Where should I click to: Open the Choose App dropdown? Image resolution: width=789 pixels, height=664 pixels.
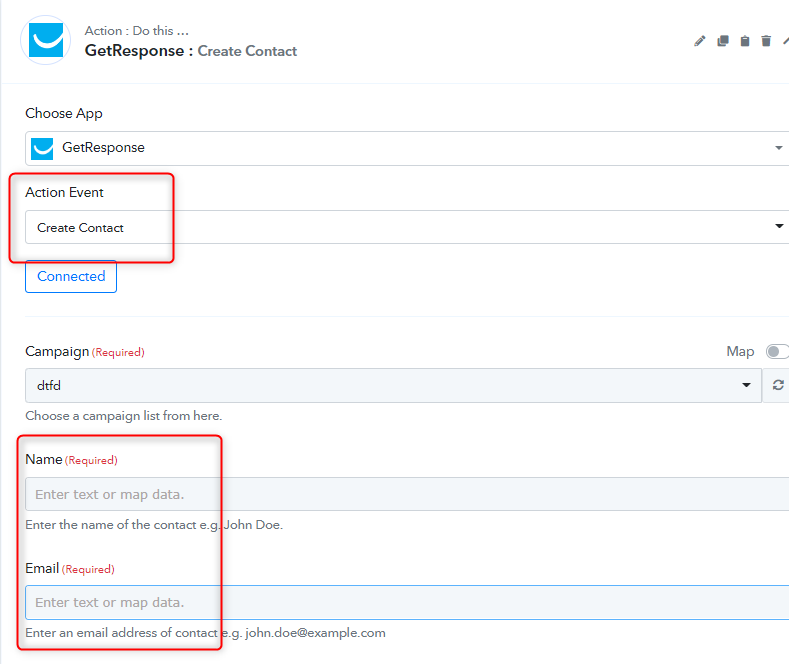click(x=407, y=148)
